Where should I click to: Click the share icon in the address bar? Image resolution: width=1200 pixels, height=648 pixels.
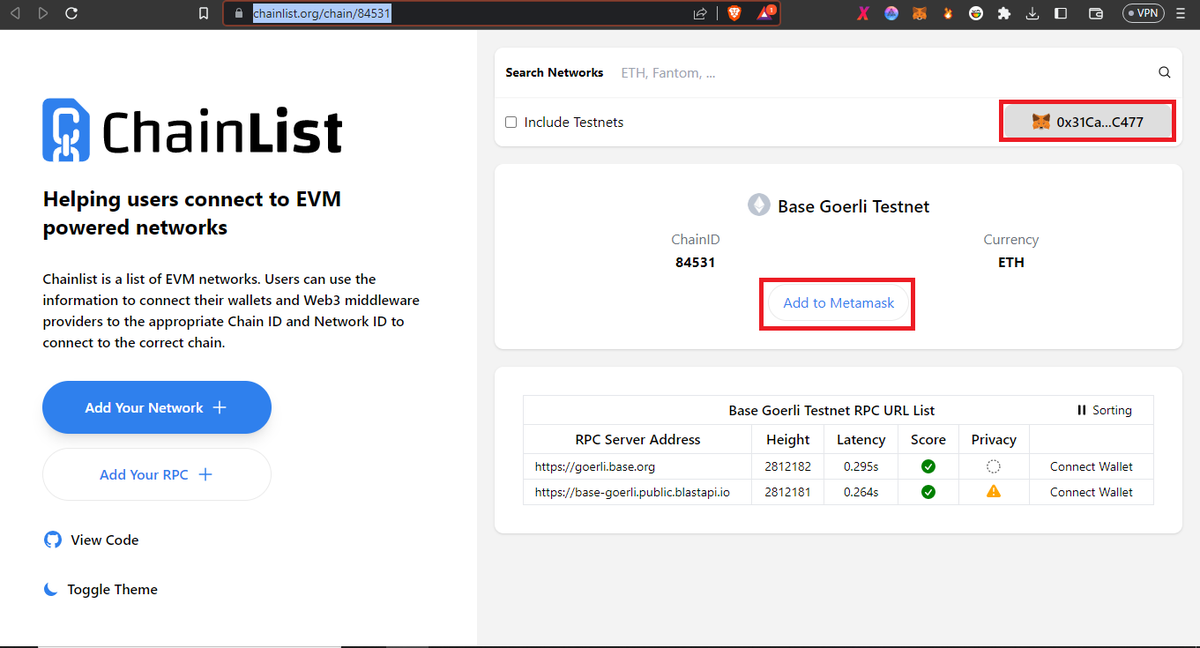coord(699,13)
